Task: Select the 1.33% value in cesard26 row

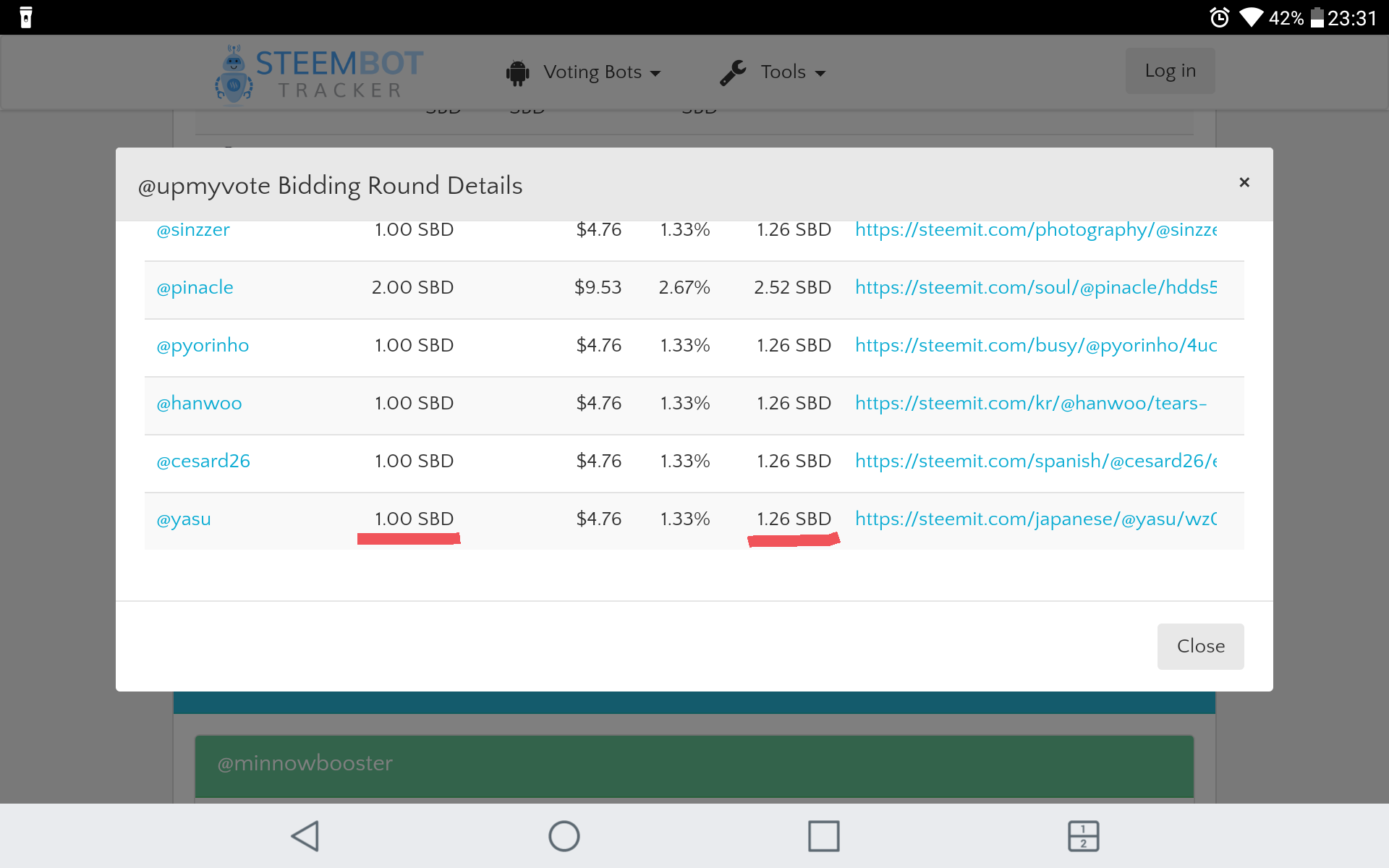Action: [685, 461]
